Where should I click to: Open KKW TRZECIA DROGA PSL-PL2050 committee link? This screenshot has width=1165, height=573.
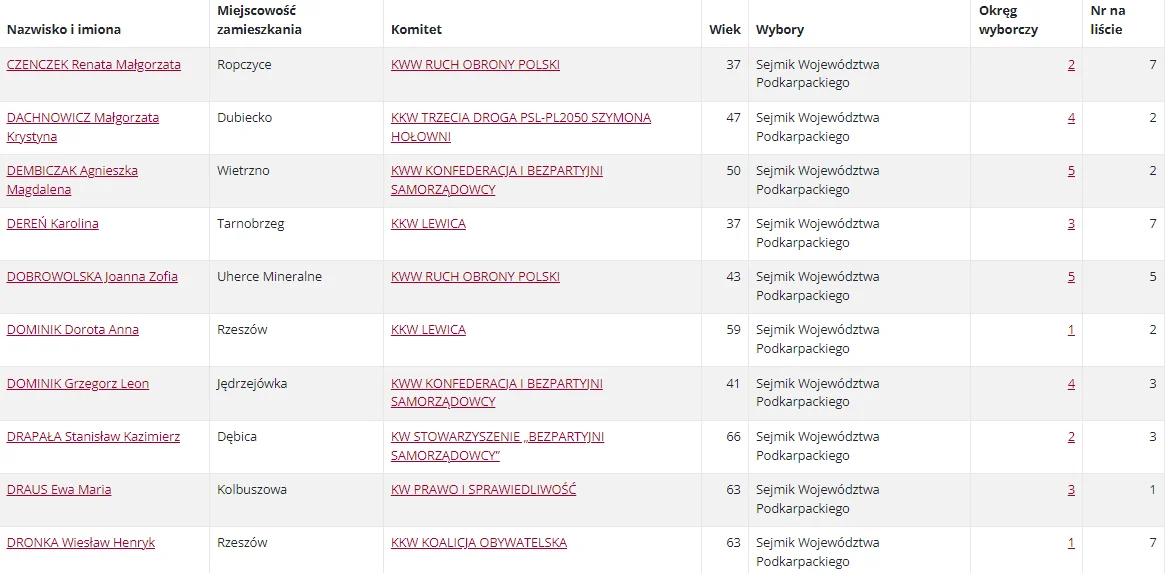click(x=521, y=127)
